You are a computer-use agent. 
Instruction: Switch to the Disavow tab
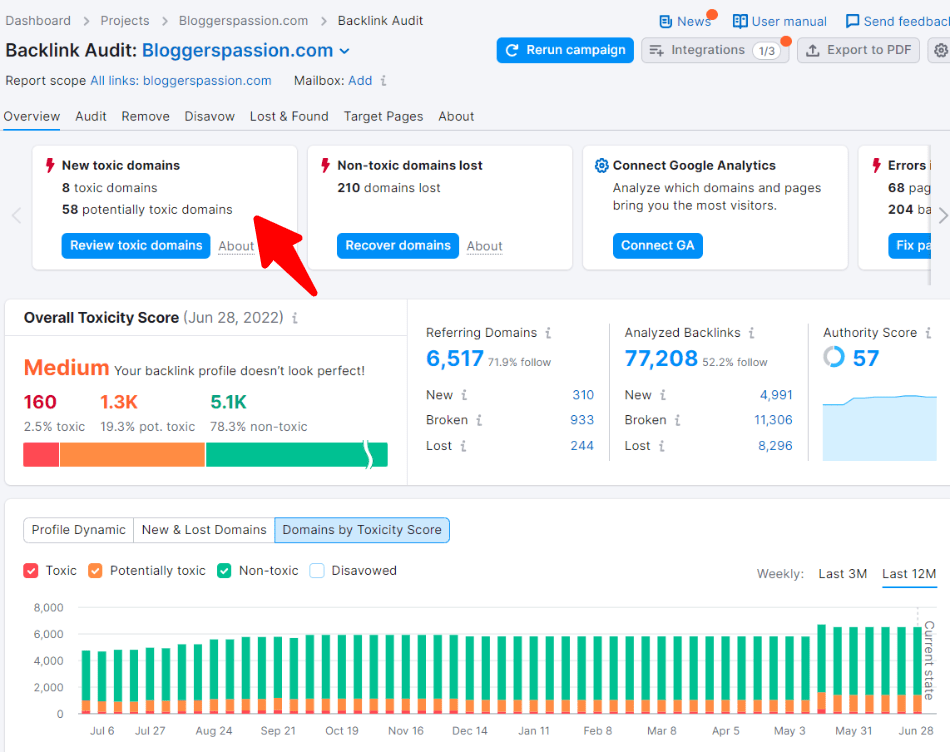click(209, 116)
